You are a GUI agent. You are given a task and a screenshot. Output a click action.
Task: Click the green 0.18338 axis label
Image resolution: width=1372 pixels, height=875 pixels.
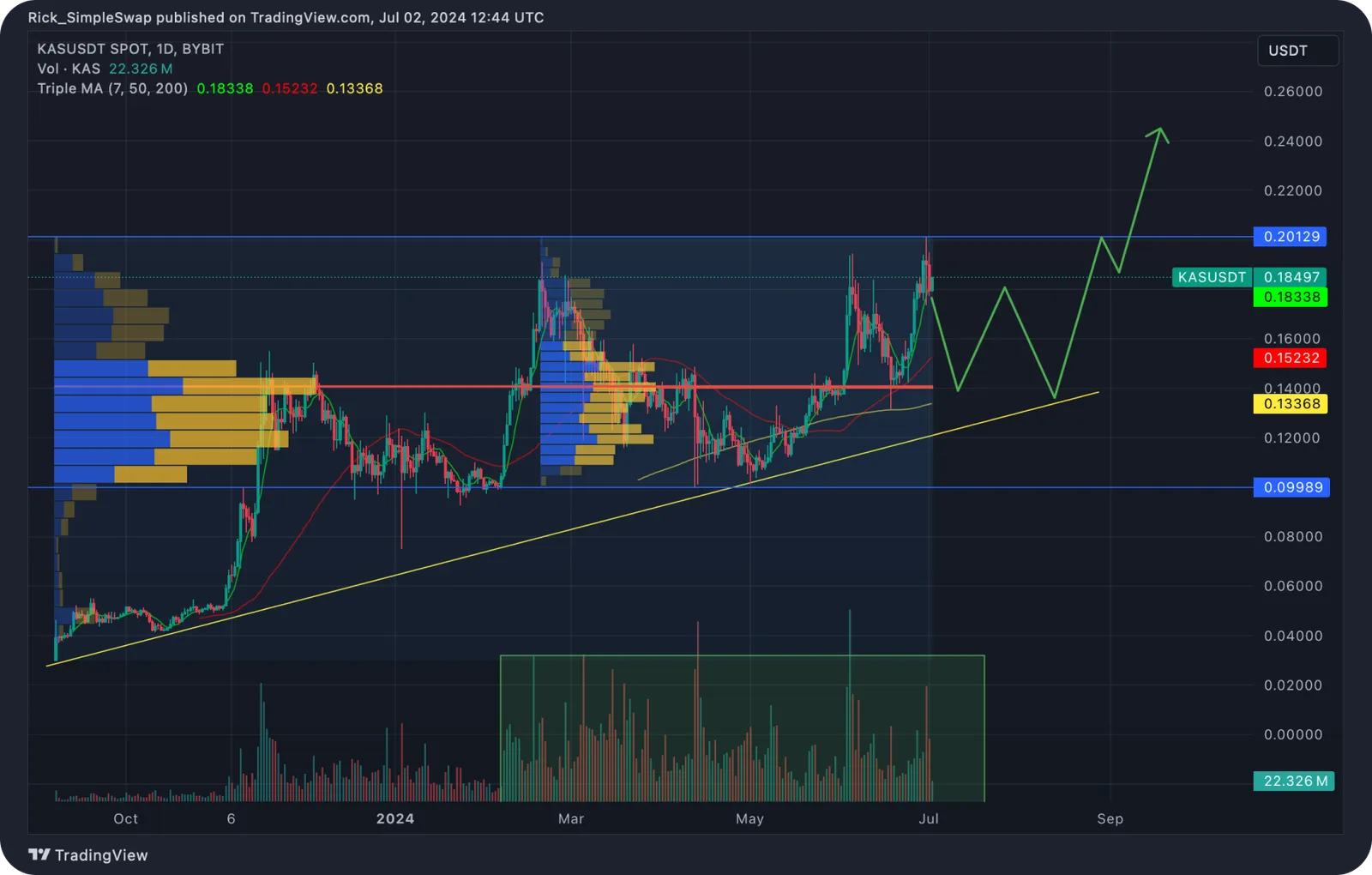[1291, 297]
